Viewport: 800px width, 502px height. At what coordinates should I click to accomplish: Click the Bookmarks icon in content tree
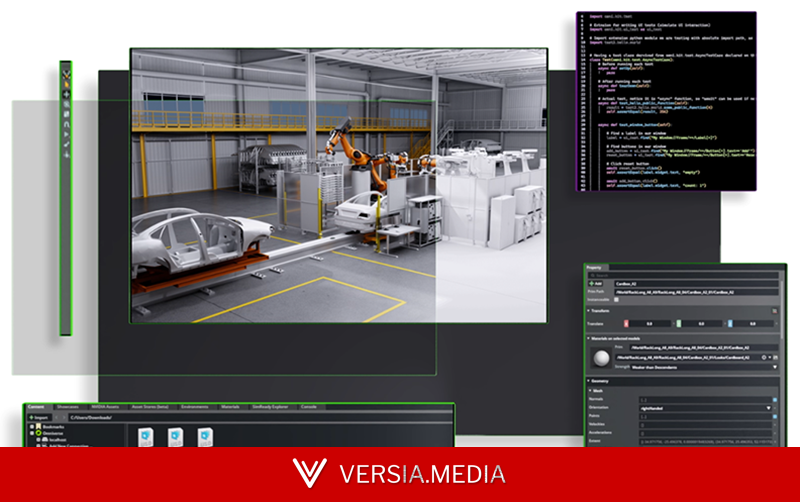tap(38, 426)
